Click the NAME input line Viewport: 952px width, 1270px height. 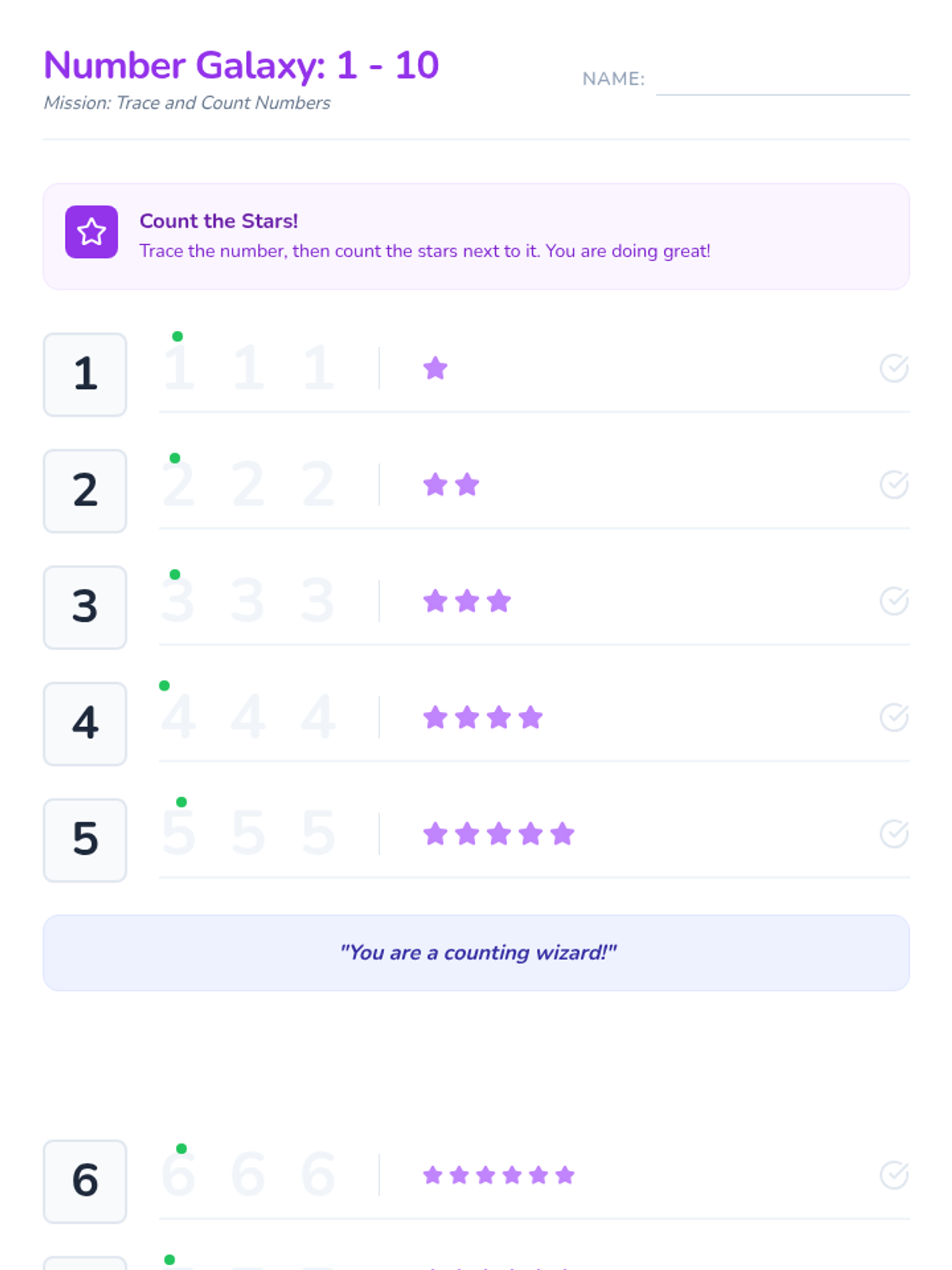click(x=782, y=81)
